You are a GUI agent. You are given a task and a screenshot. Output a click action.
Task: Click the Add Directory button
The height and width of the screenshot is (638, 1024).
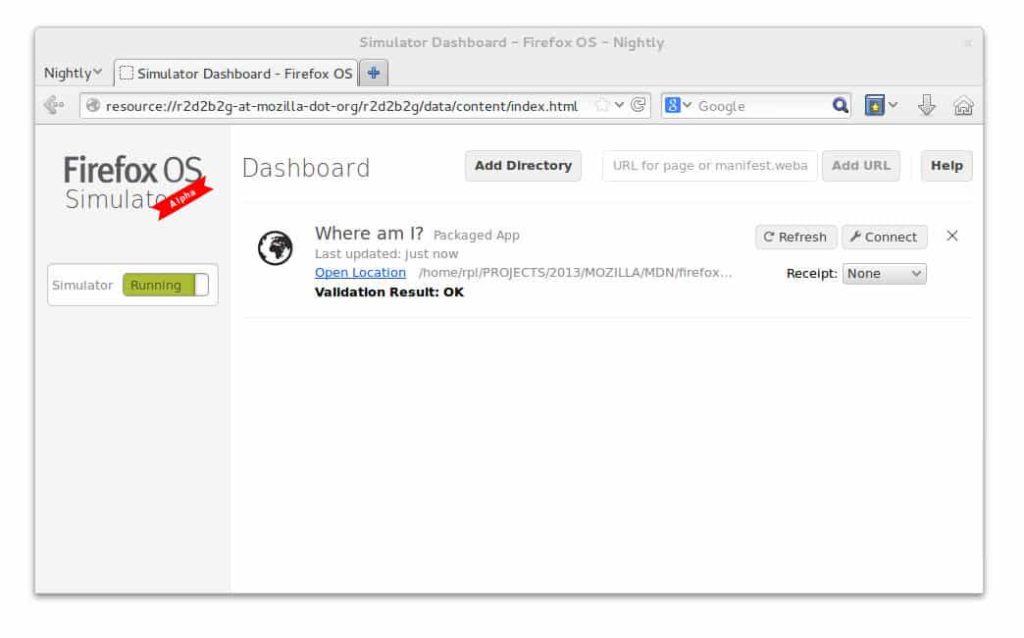(523, 166)
